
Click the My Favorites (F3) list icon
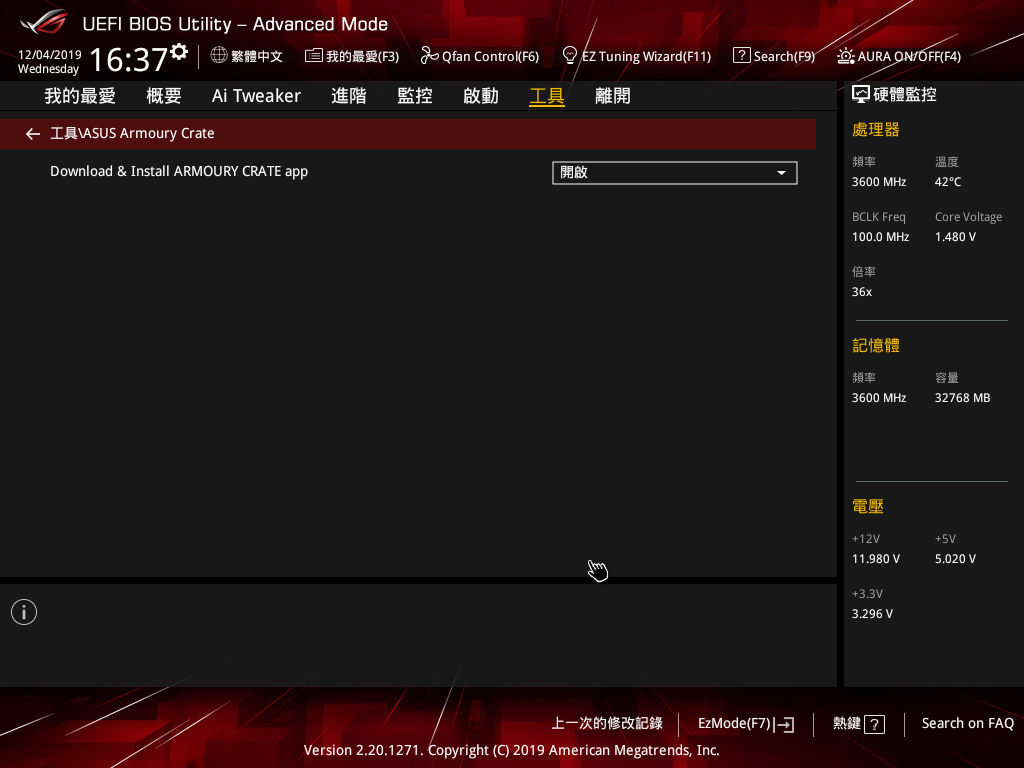coord(313,56)
